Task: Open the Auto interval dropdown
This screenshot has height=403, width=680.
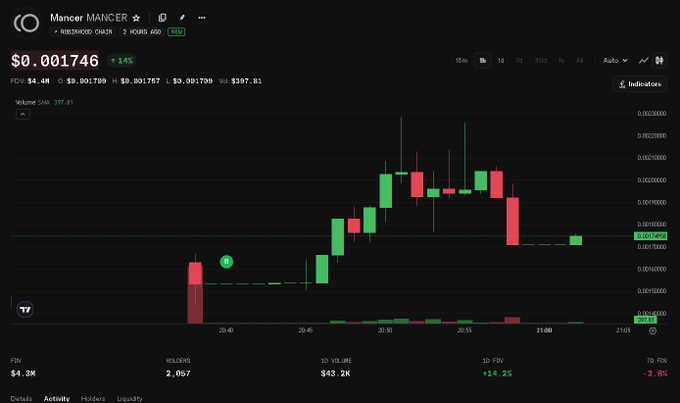Action: click(x=615, y=60)
